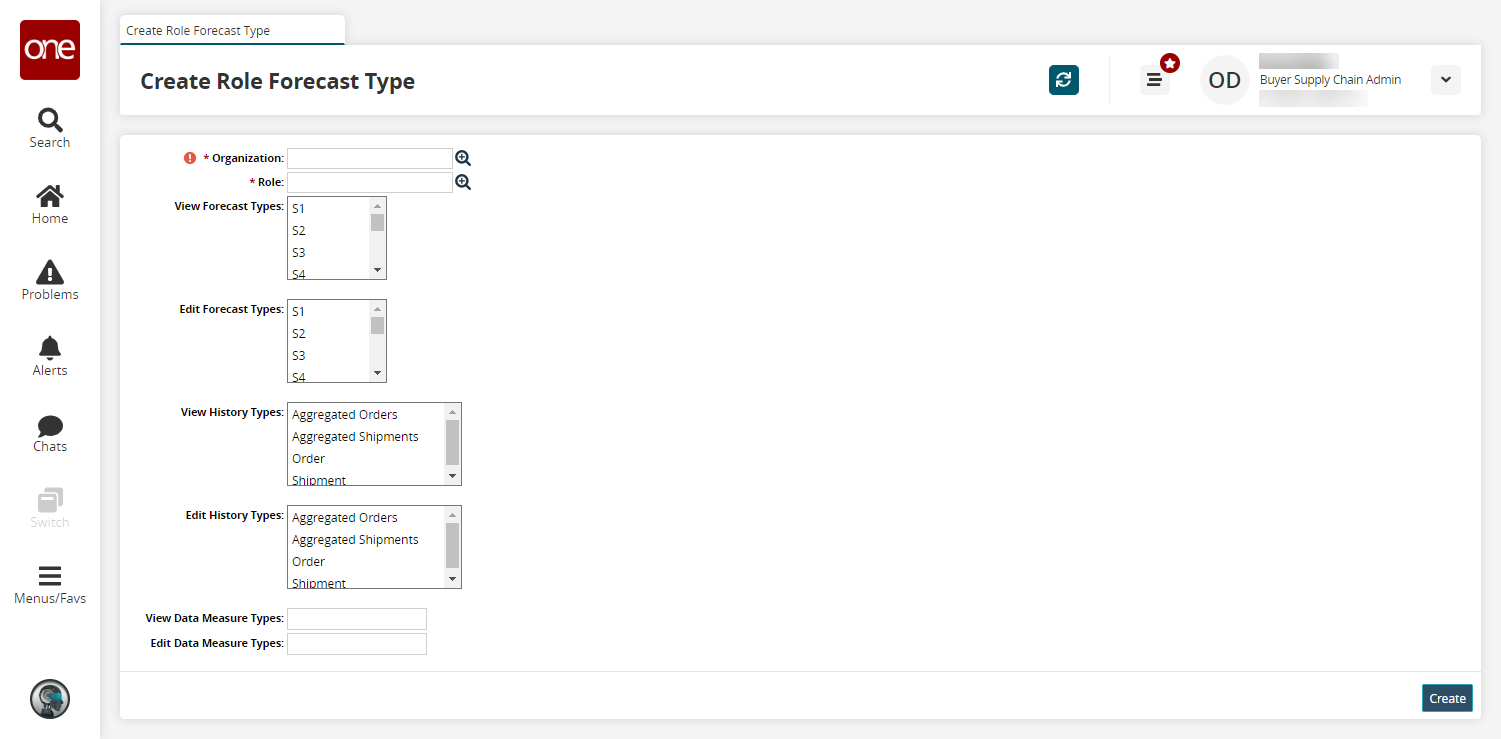This screenshot has width=1501, height=739.
Task: Select S1 in Edit Forecast Types
Action: pyautogui.click(x=329, y=312)
